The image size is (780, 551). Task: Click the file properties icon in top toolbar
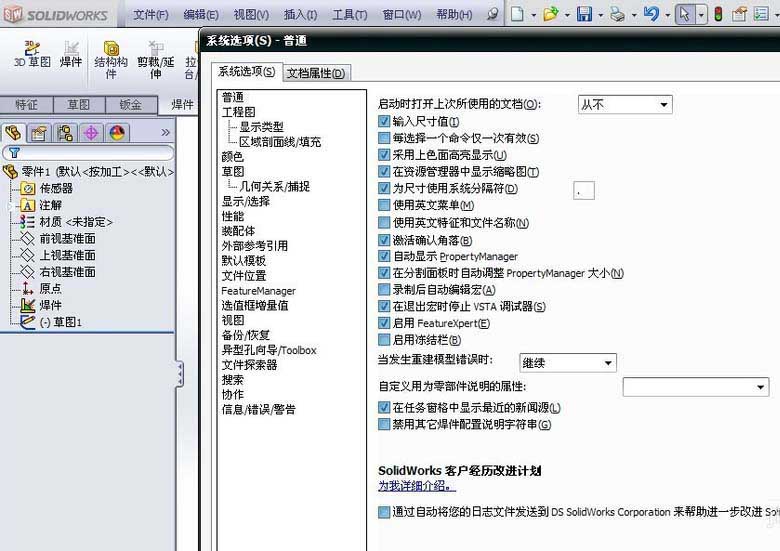[739, 14]
